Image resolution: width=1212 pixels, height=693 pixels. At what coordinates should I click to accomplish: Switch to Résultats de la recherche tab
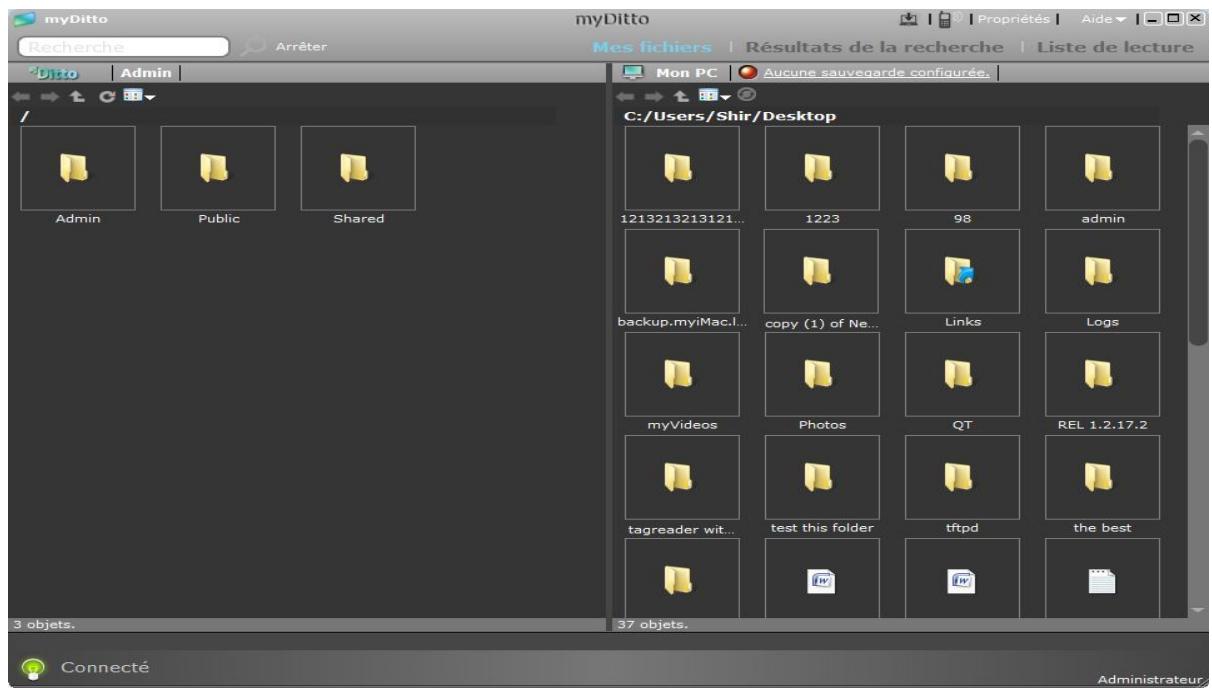pos(874,47)
